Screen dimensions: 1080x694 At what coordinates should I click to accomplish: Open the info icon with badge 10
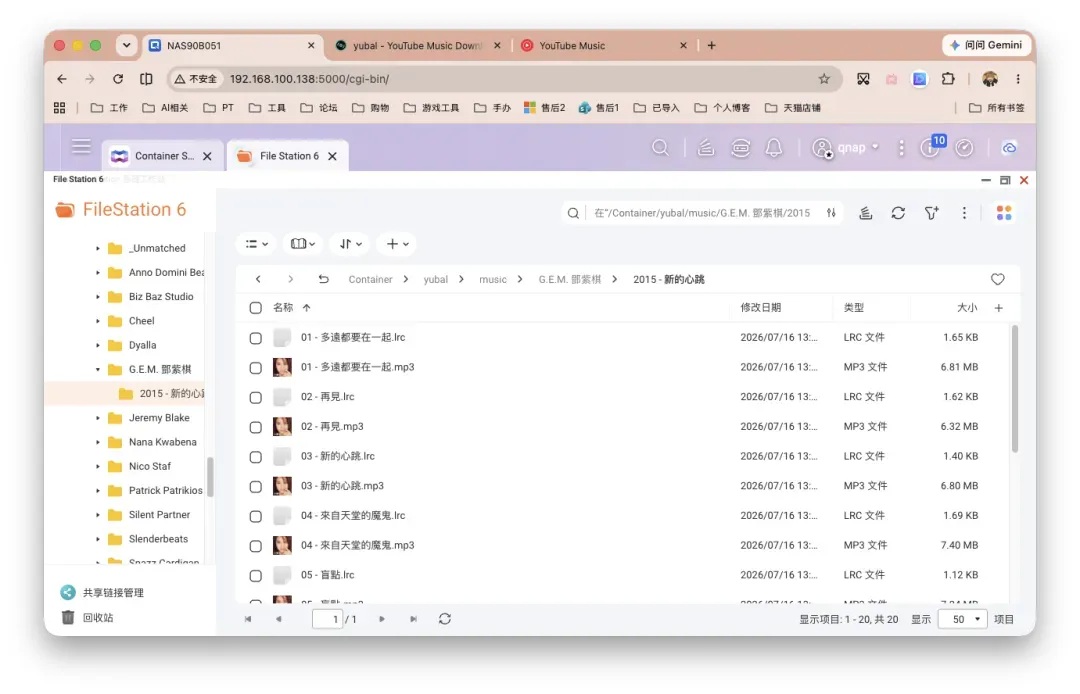tap(930, 147)
